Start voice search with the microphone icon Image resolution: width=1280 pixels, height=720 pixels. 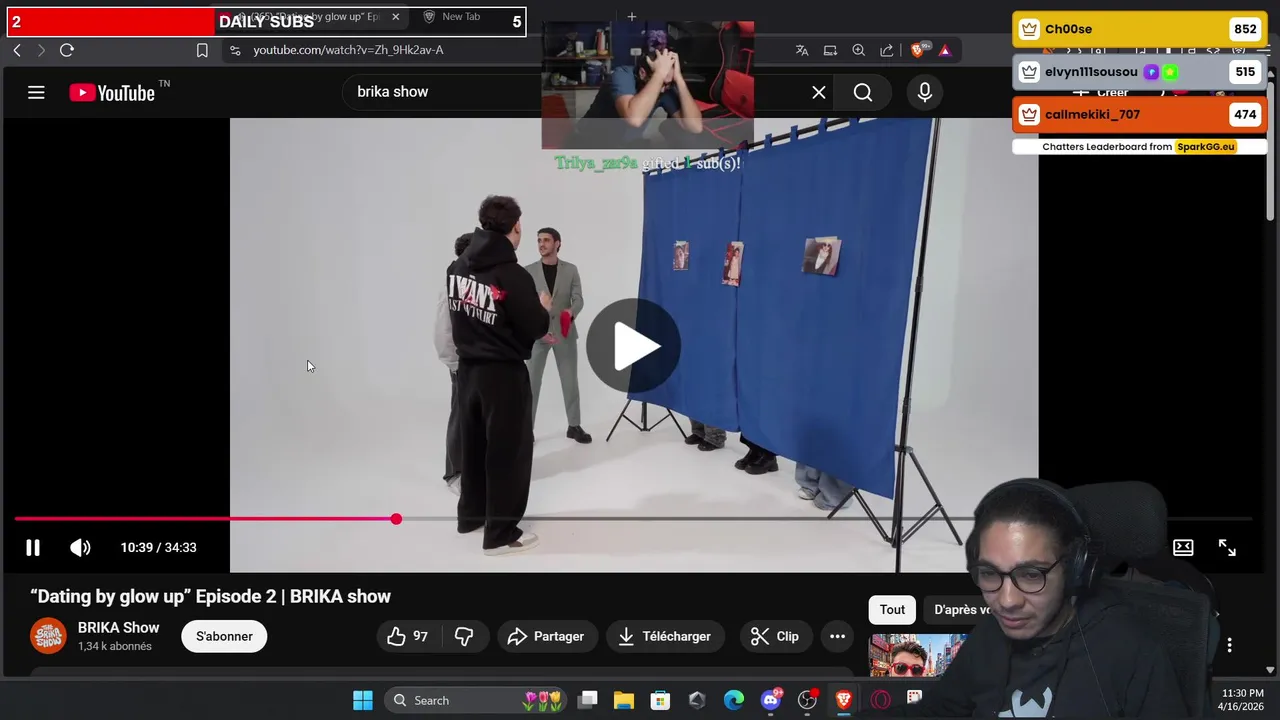(925, 93)
